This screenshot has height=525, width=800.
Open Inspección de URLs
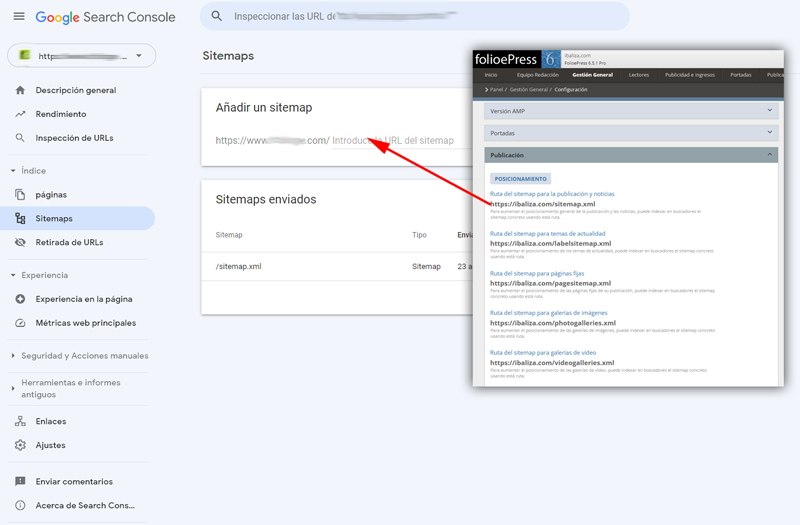[74, 138]
